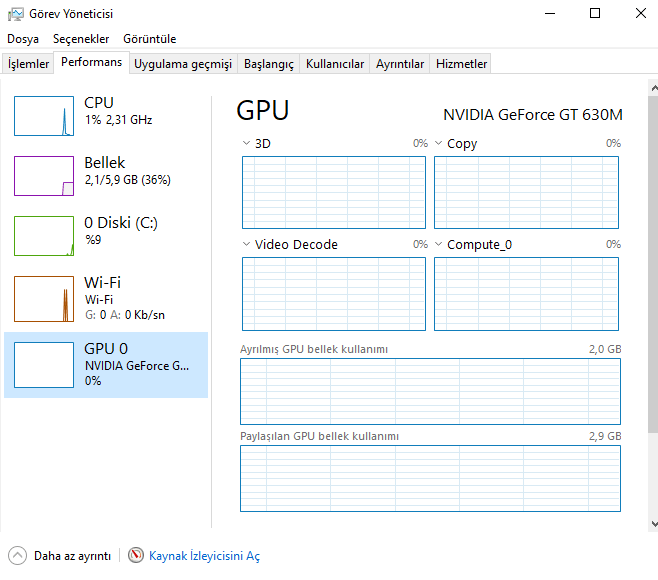Viewport: 658px width, 580px height.
Task: Select the Bellek memory graph thumbnail
Action: (44, 176)
